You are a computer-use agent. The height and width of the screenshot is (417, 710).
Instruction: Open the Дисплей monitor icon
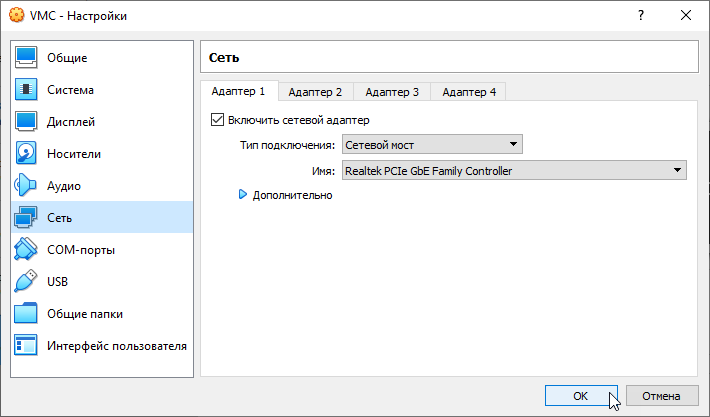click(27, 122)
